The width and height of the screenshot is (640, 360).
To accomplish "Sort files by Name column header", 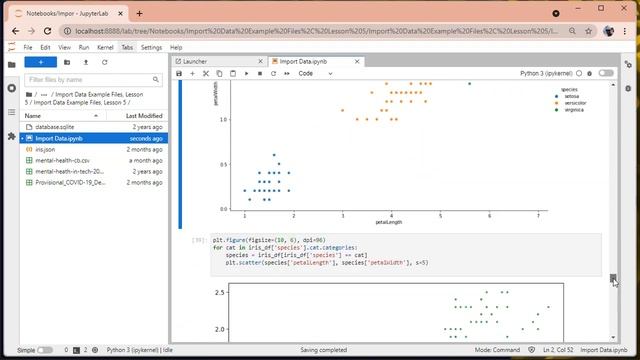I will click(62, 116).
